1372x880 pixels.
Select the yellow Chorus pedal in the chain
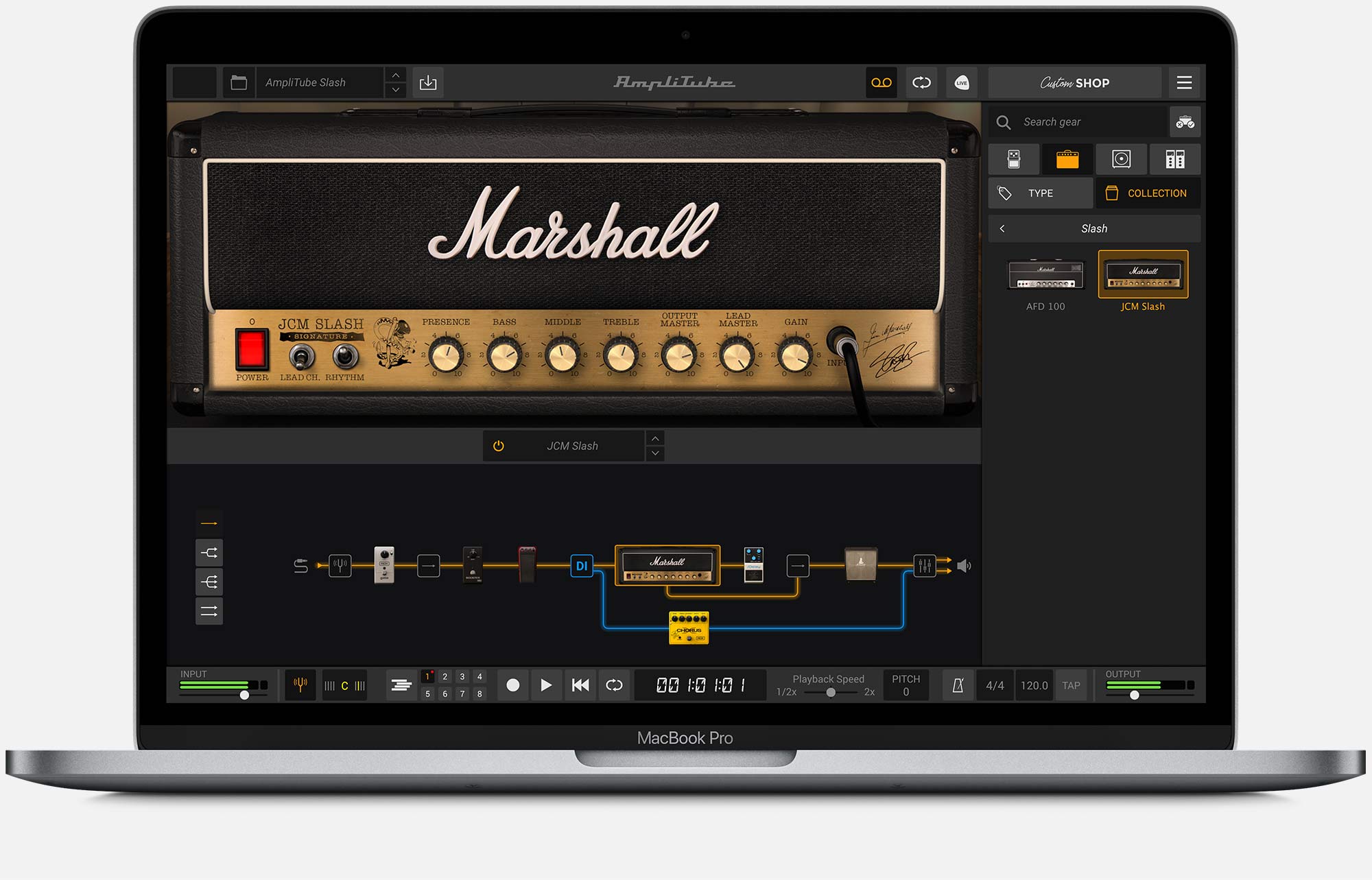click(x=689, y=628)
